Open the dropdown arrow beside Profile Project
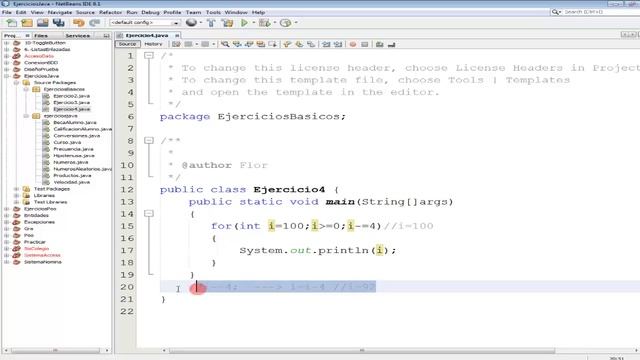This screenshot has height=360, width=640. tap(296, 23)
